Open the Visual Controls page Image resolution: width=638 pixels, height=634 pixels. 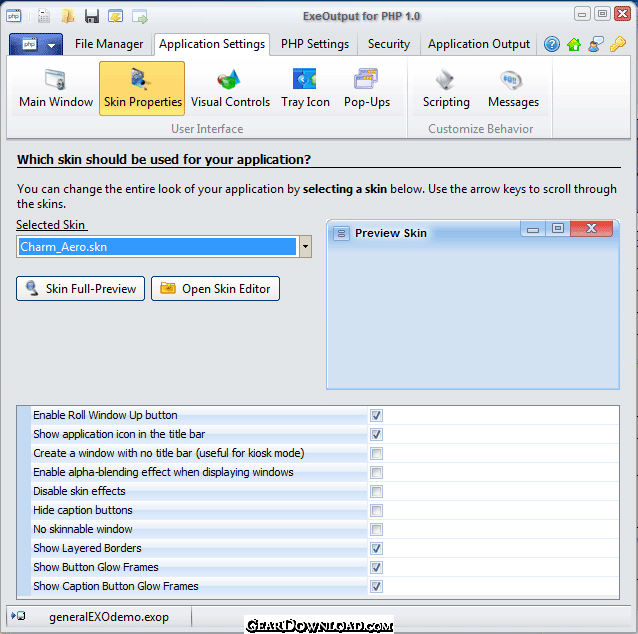230,88
